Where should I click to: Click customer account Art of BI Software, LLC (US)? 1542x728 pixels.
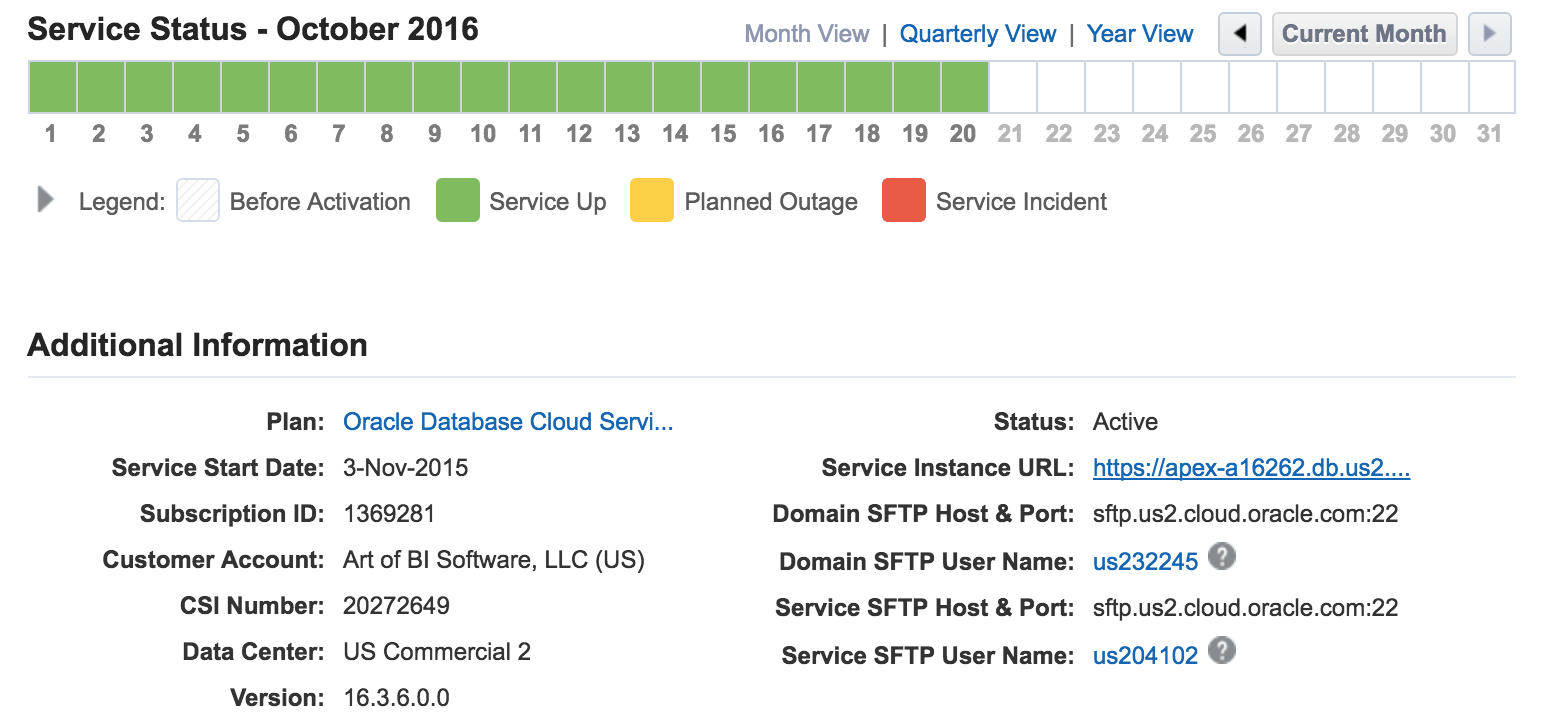494,560
